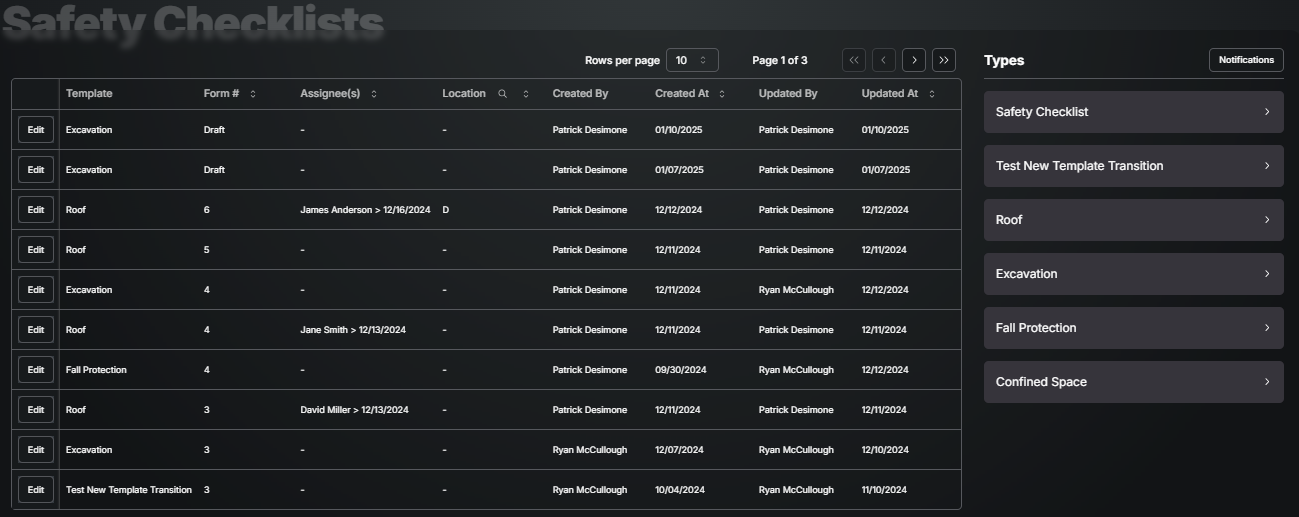
Task: Go to the next page
Action: tap(914, 60)
